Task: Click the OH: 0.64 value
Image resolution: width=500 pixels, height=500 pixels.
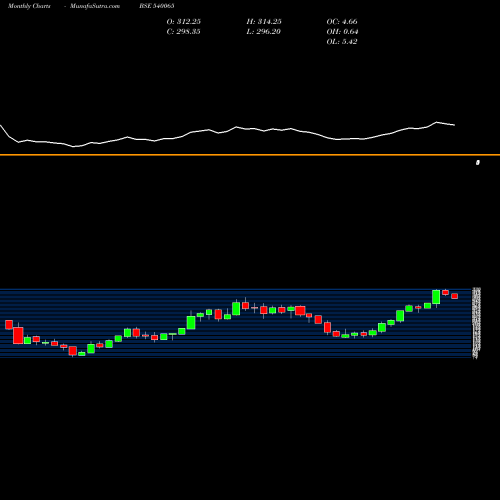Action: [342, 32]
